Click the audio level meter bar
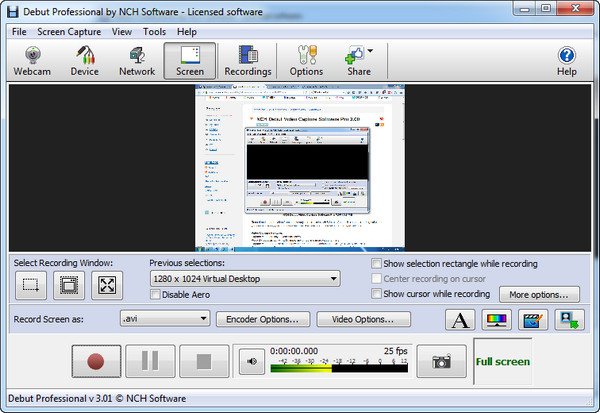 339,369
